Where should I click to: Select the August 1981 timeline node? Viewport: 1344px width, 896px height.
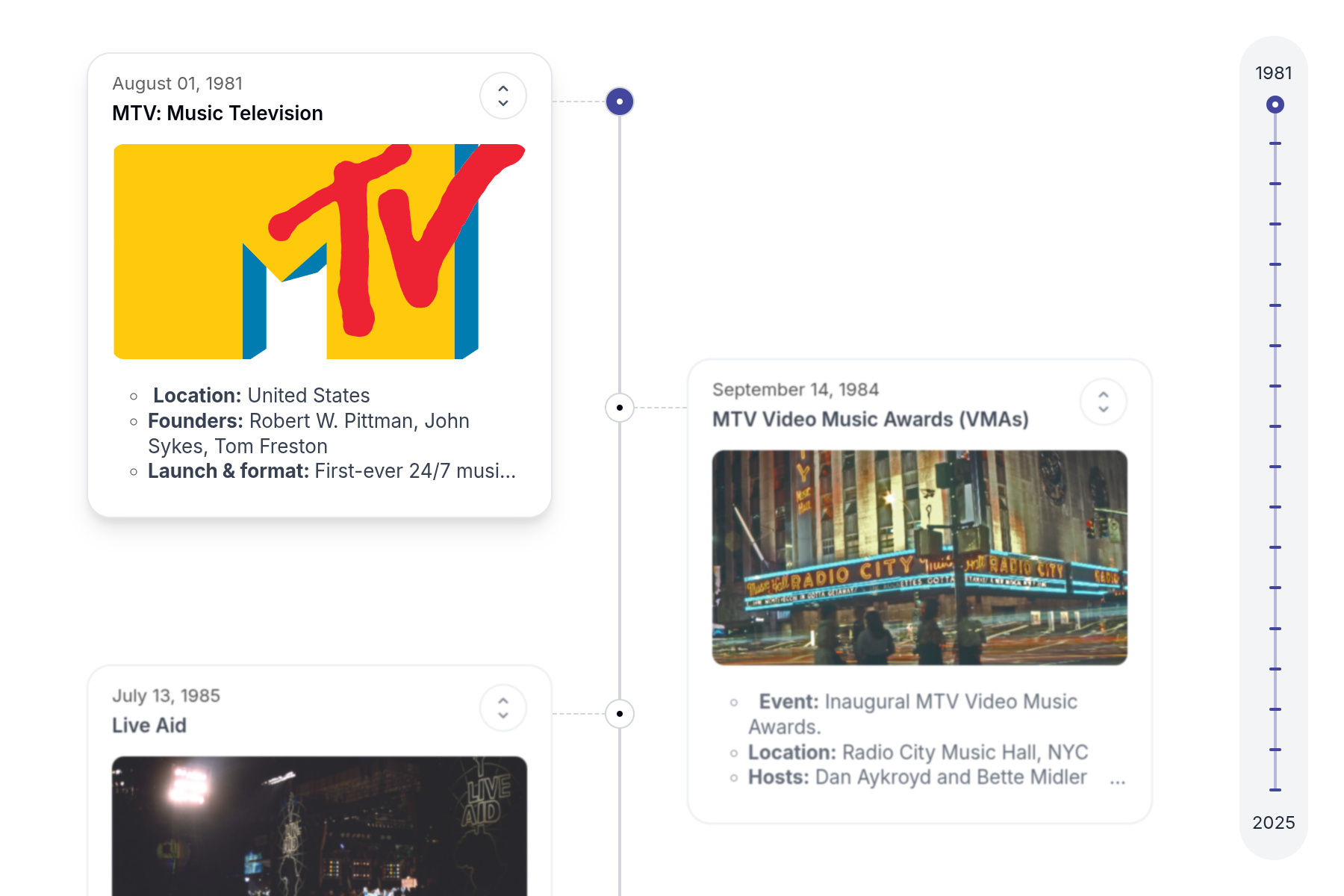coord(620,102)
